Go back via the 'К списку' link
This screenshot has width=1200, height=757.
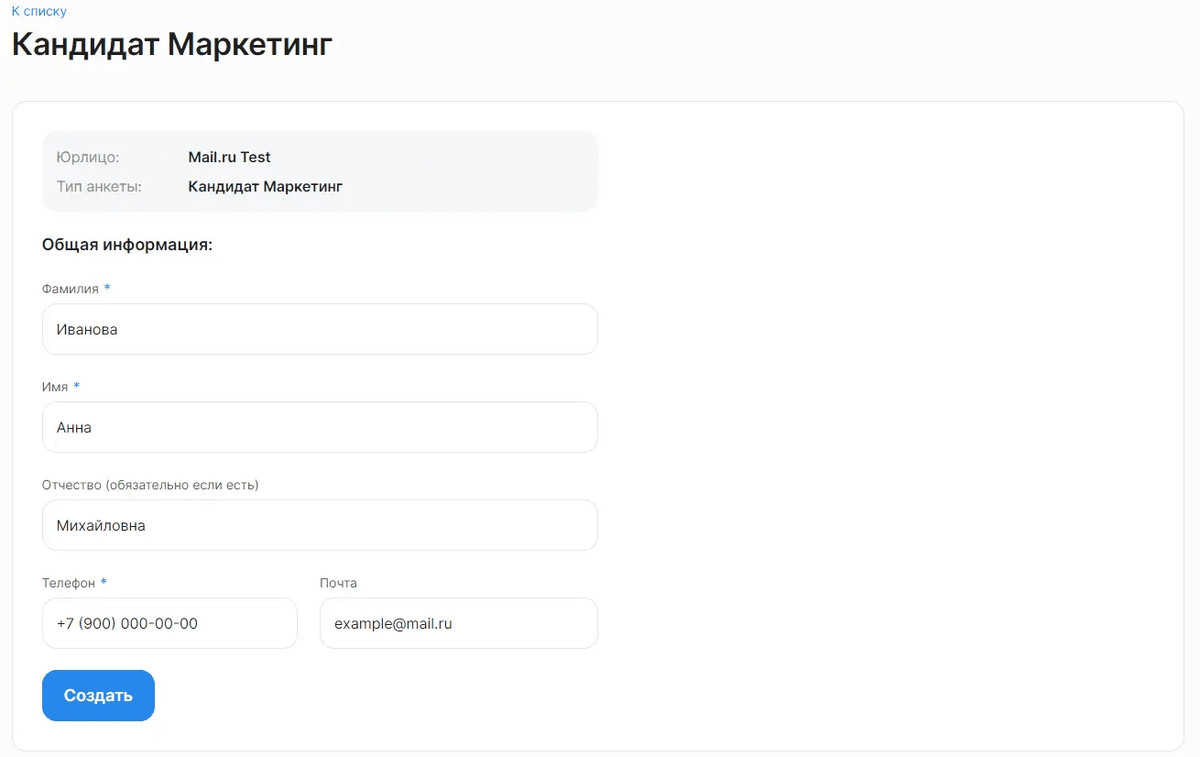click(39, 11)
